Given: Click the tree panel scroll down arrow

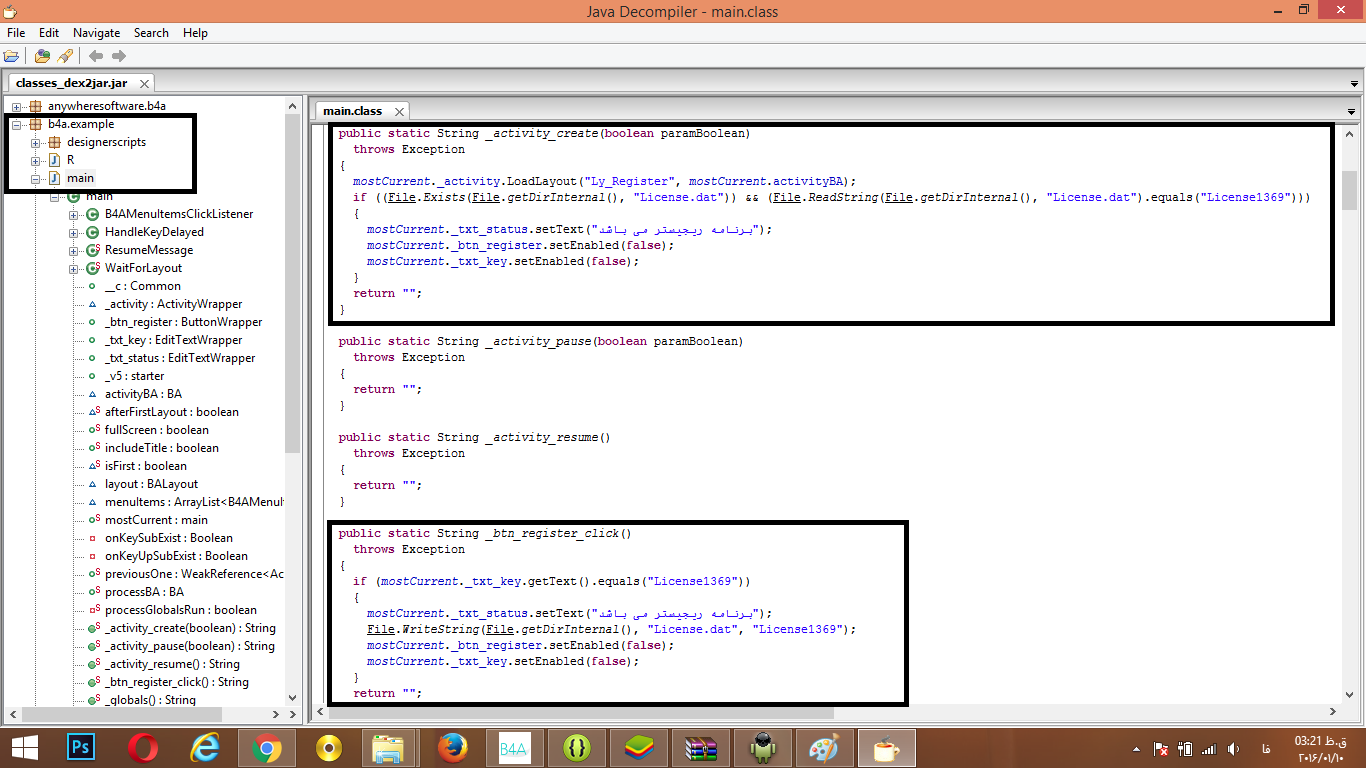Looking at the screenshot, I should point(293,697).
